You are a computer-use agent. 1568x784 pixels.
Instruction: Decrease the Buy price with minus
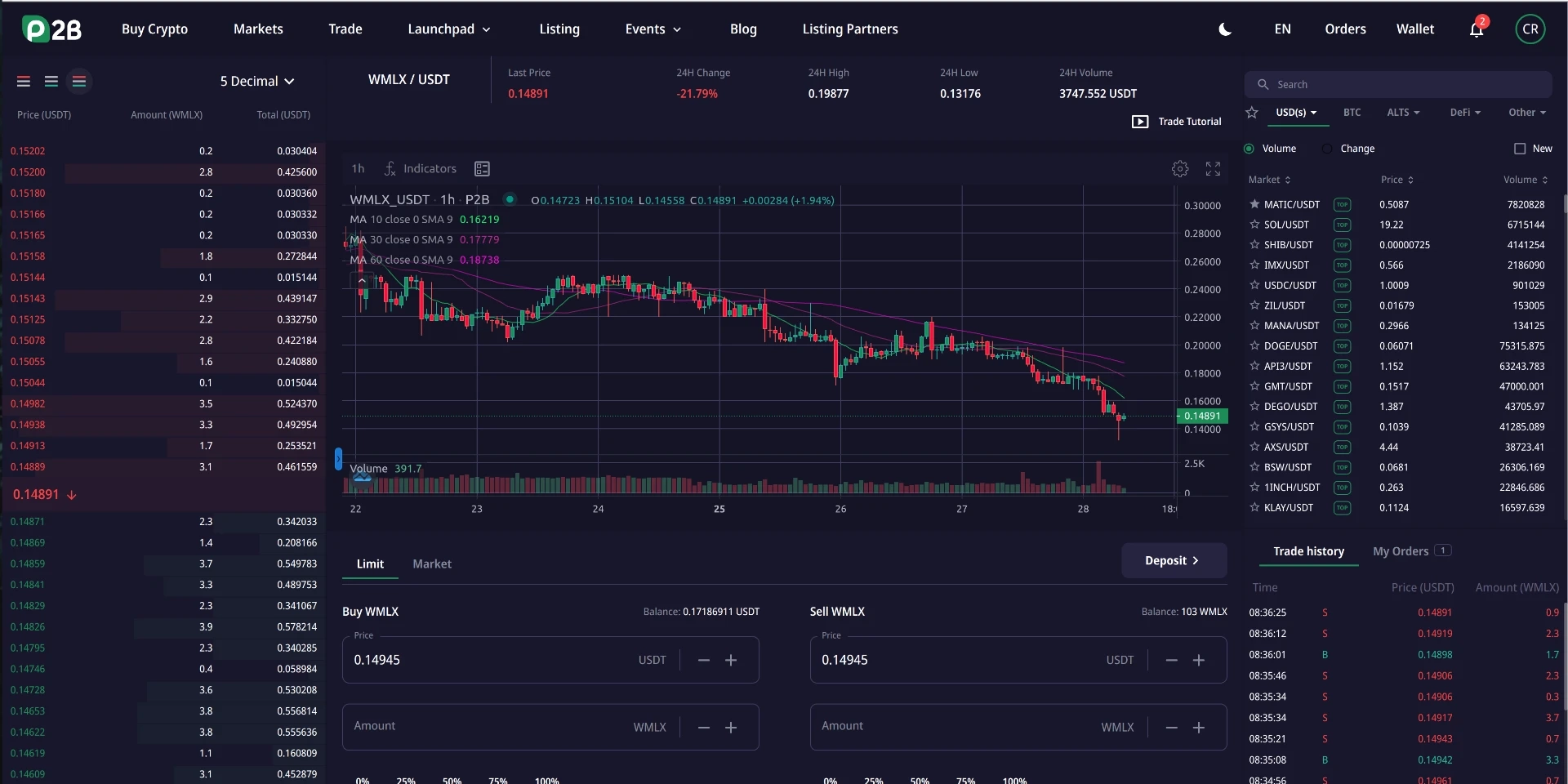(704, 660)
